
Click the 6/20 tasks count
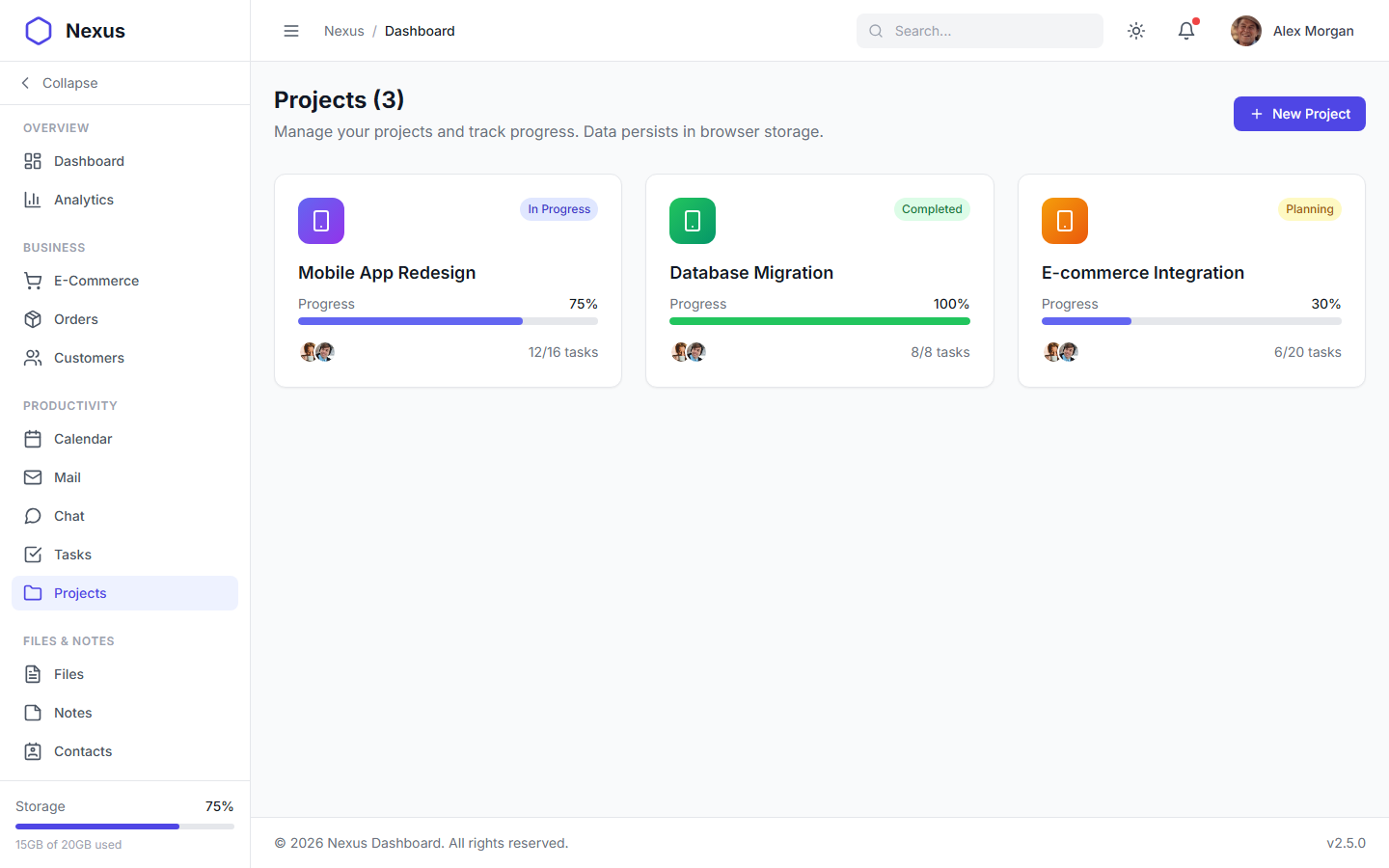pos(1308,352)
